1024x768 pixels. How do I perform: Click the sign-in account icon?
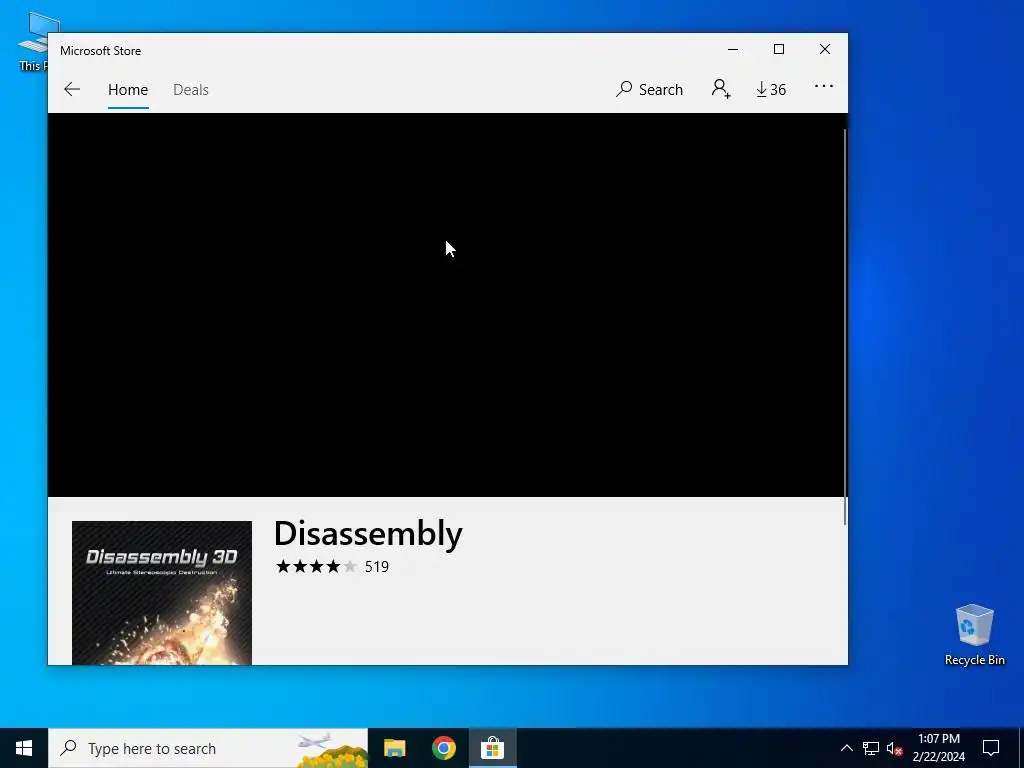coord(721,89)
